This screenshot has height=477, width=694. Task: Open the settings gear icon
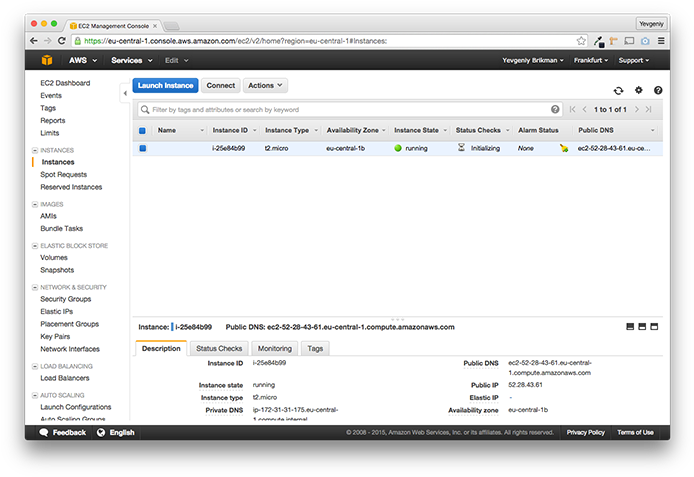639,90
